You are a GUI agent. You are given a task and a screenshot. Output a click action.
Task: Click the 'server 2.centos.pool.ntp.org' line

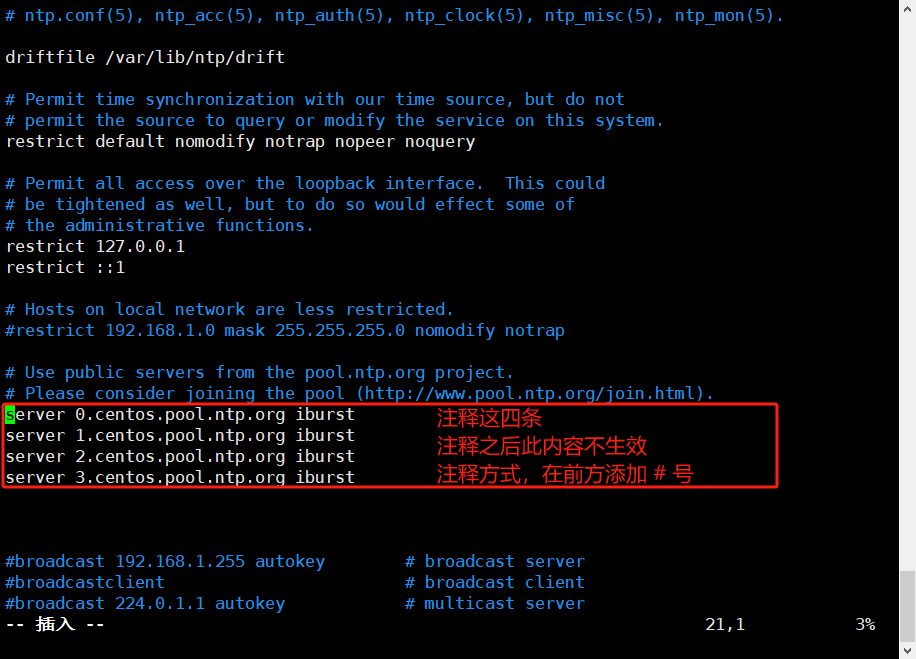(x=180, y=456)
